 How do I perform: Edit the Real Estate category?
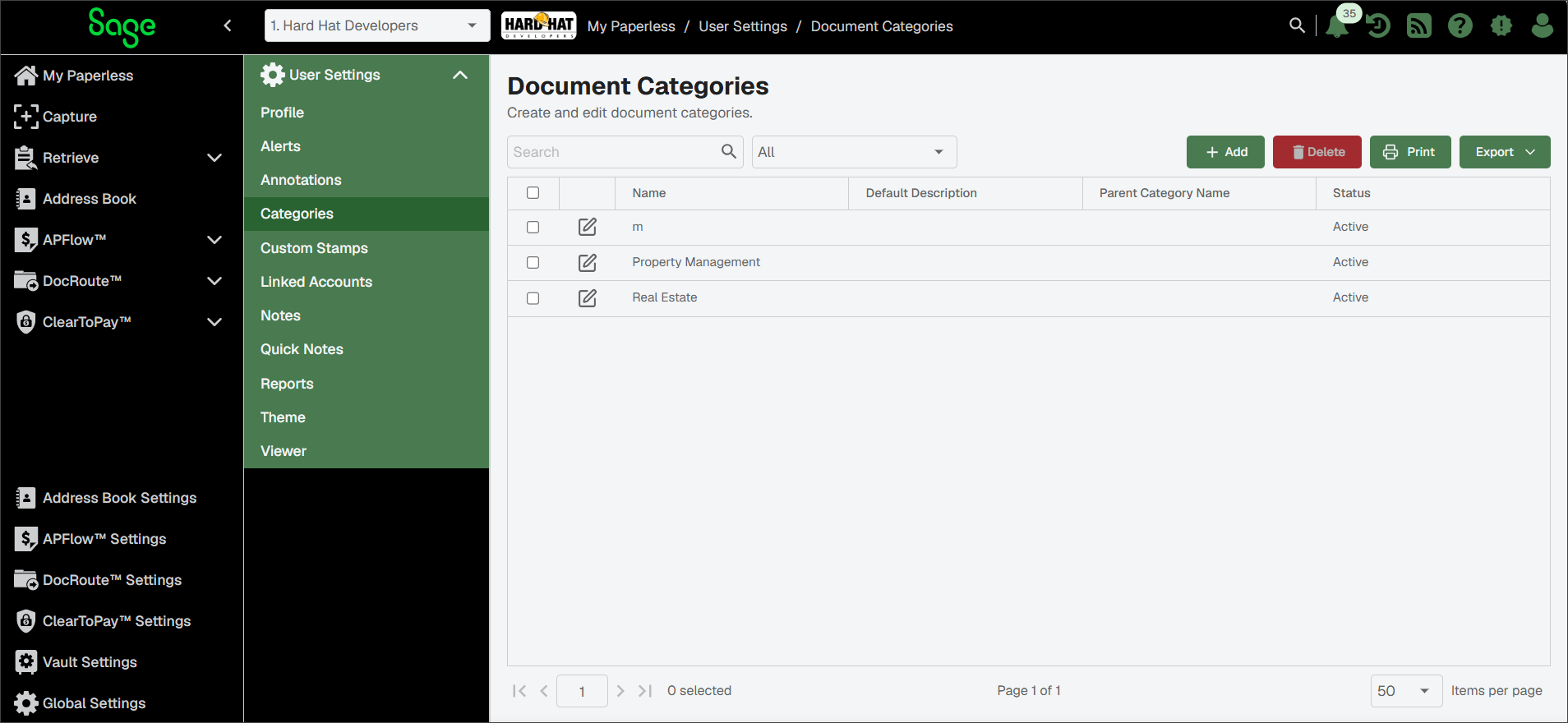click(588, 298)
